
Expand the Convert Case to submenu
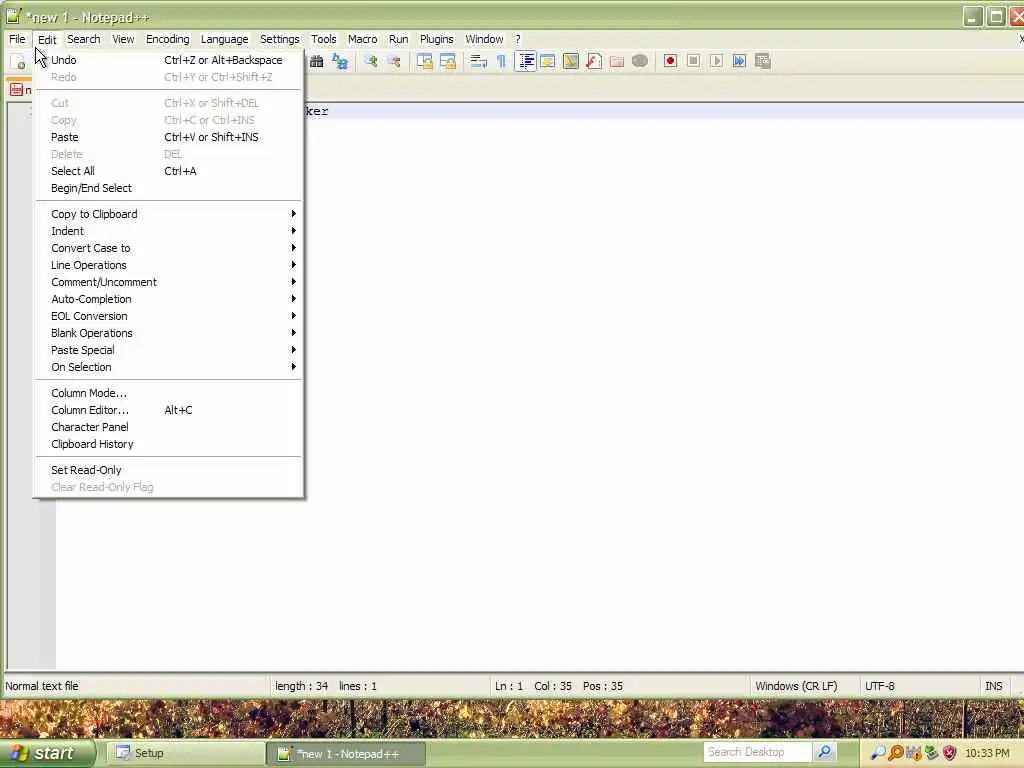point(169,248)
